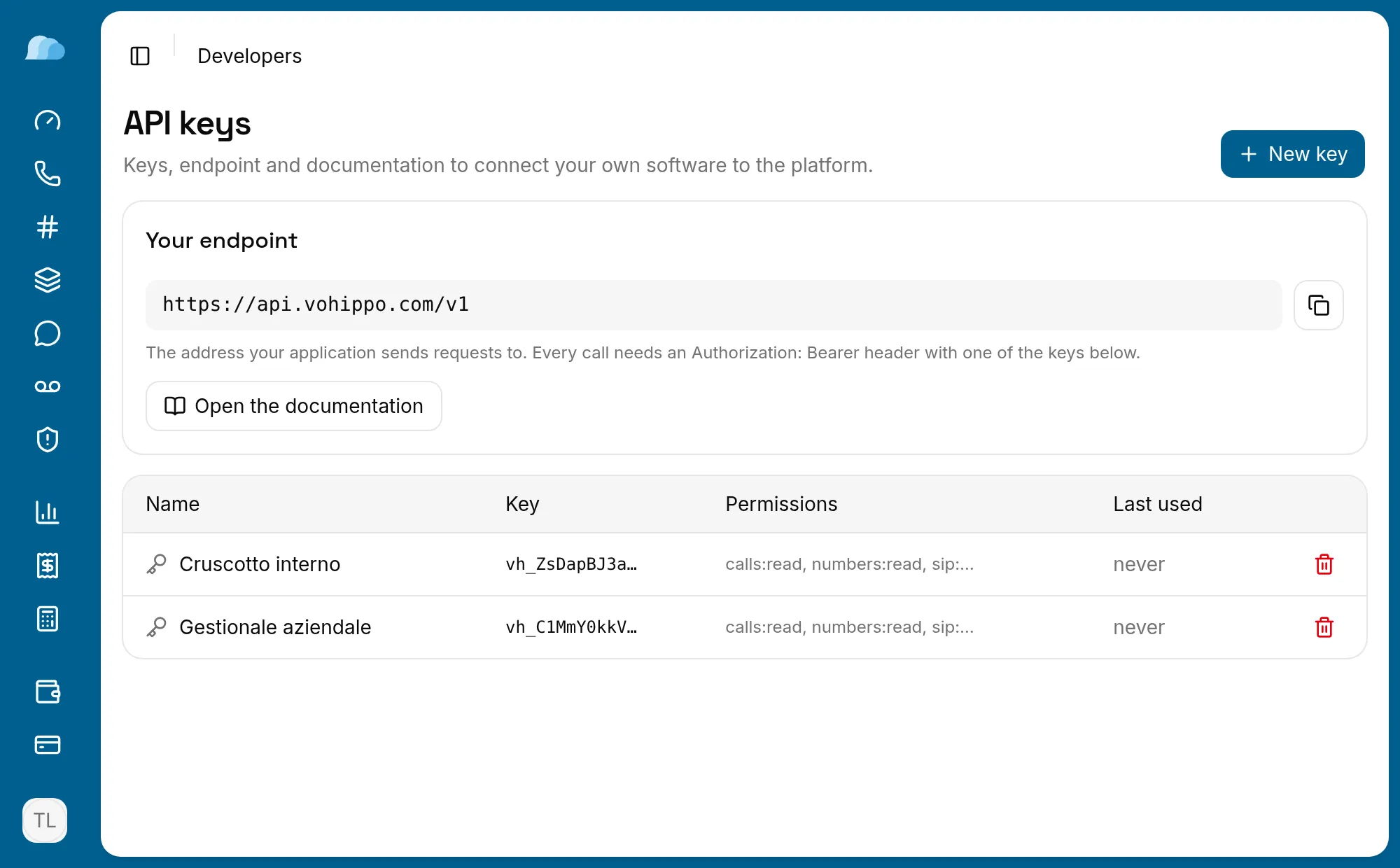Image resolution: width=1400 pixels, height=868 pixels.
Task: Click the Name column header
Action: click(x=173, y=504)
